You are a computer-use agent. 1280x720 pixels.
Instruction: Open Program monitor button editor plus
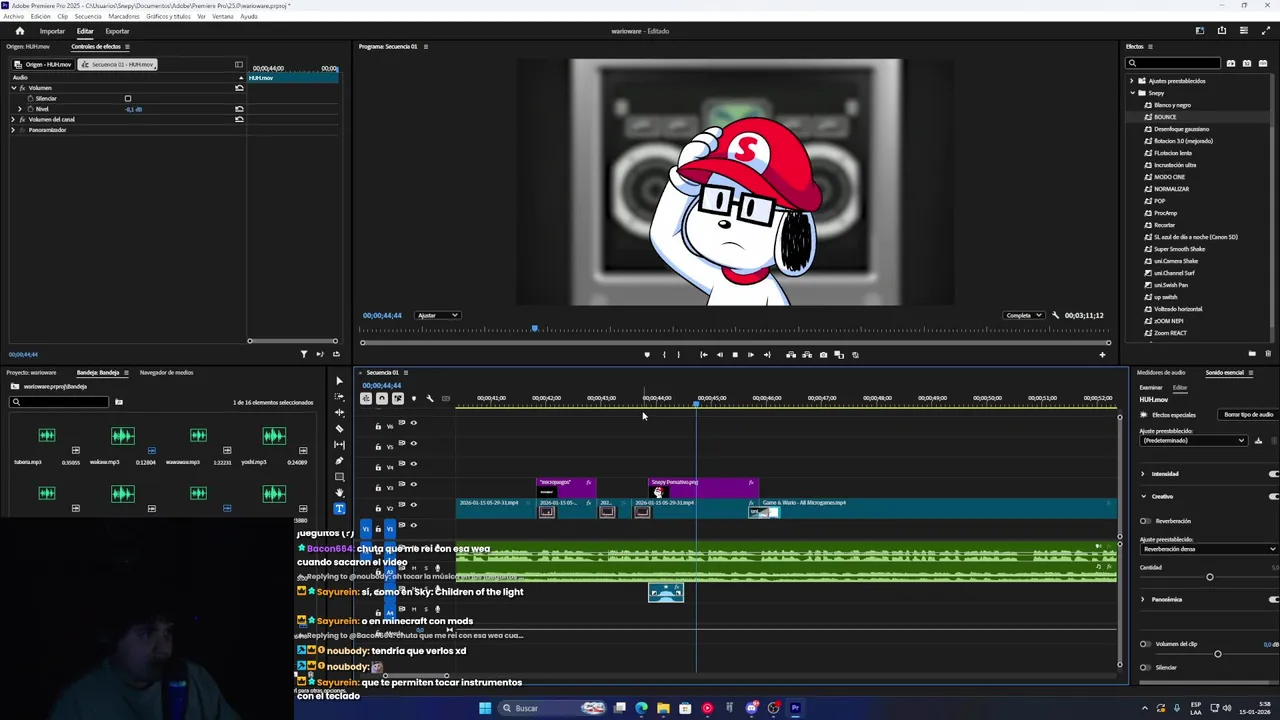click(x=1102, y=355)
